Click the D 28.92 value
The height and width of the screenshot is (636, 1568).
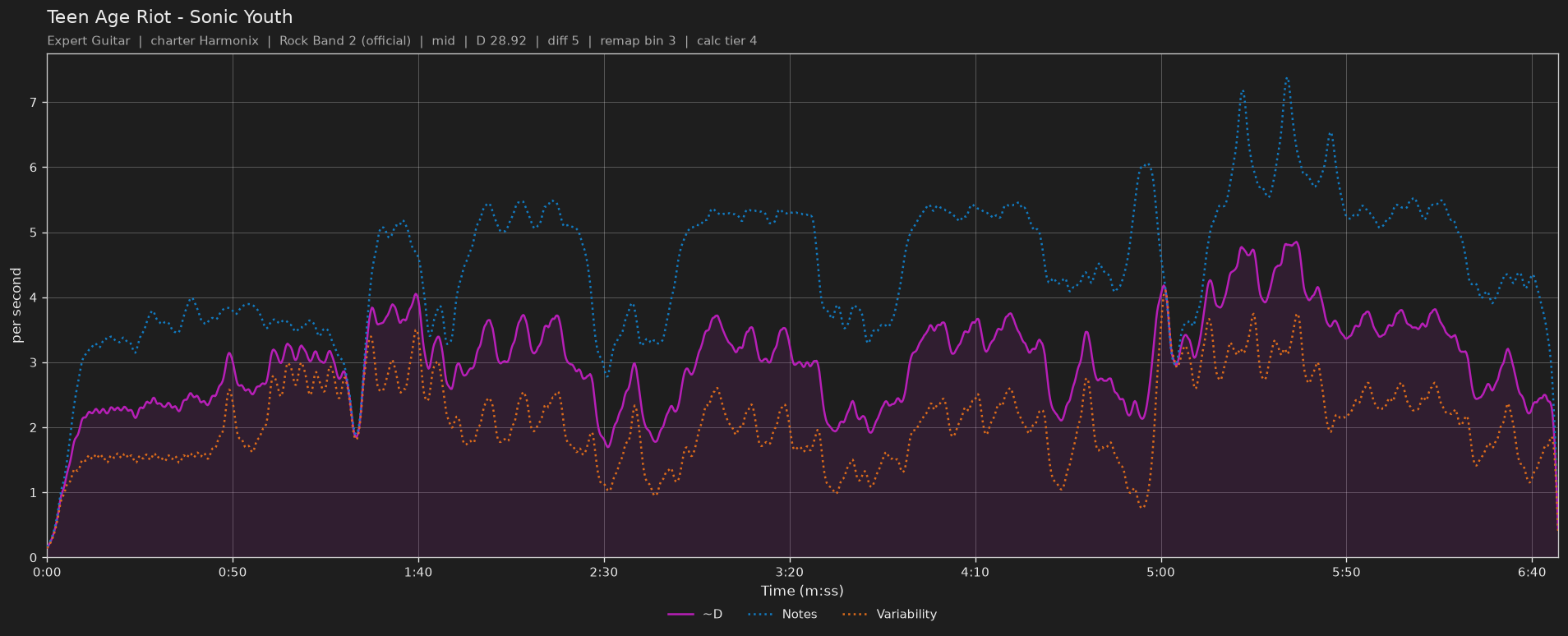click(x=501, y=41)
